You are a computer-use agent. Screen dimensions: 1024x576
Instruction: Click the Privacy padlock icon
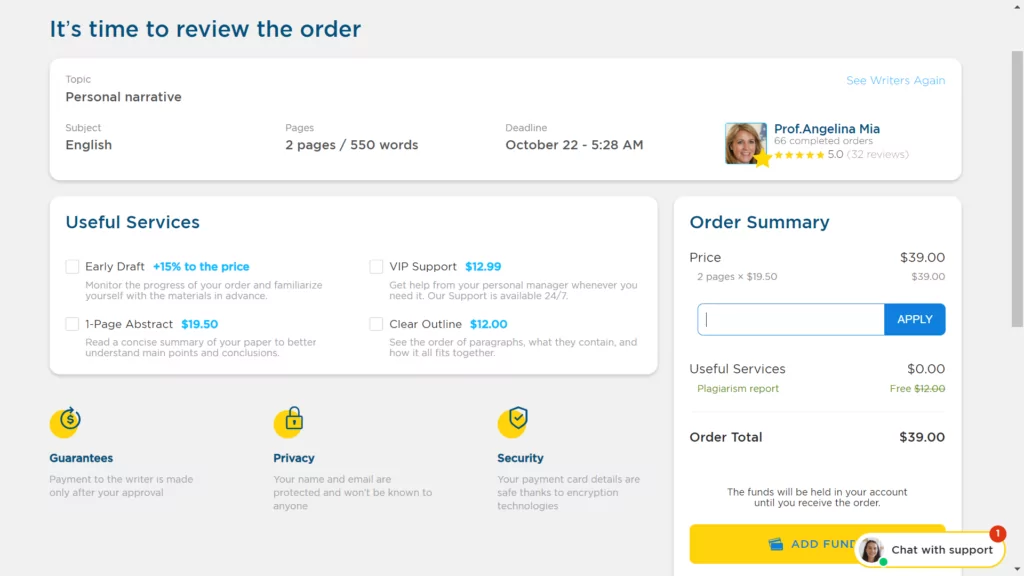289,421
